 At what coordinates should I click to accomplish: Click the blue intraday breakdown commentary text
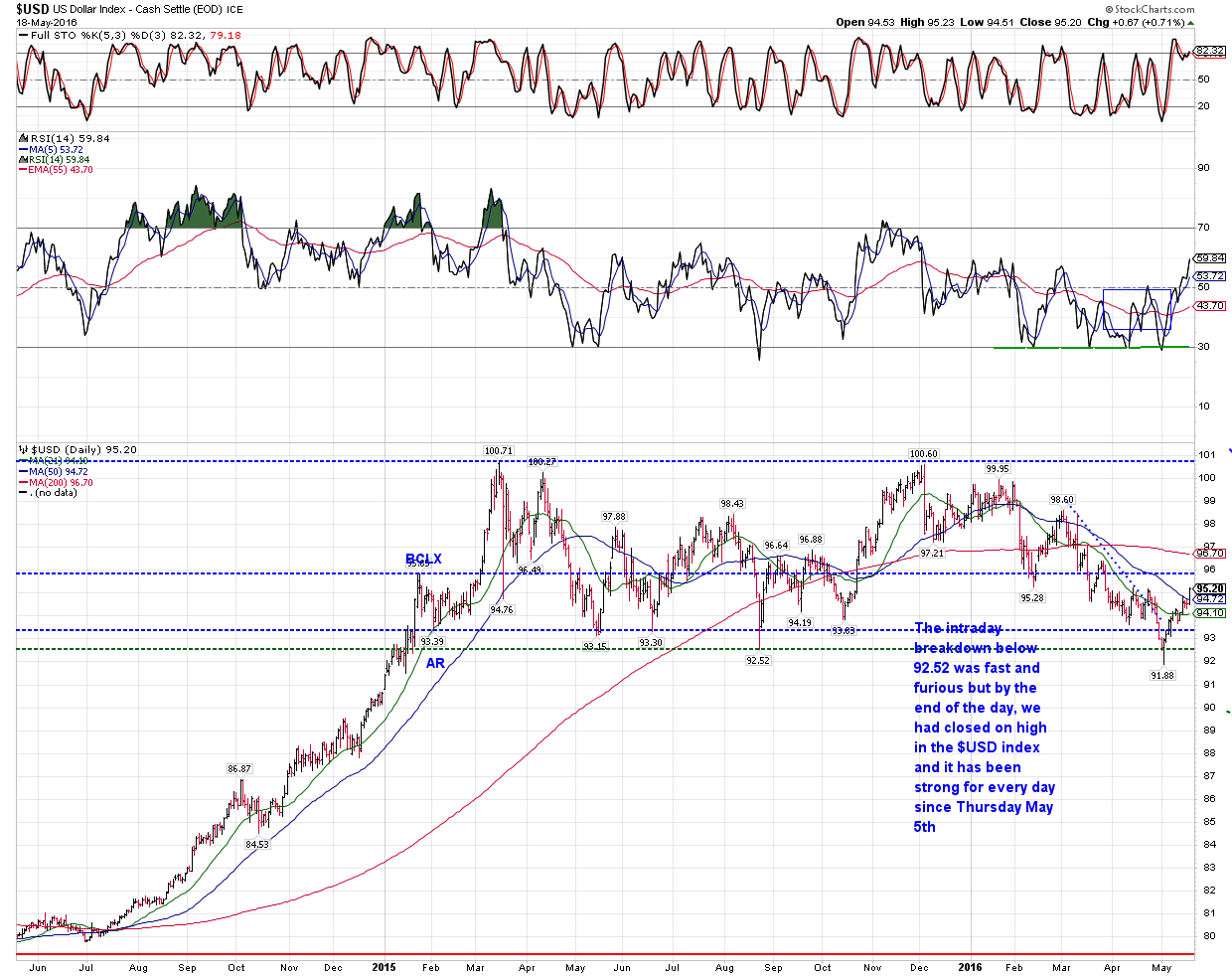[x=983, y=728]
